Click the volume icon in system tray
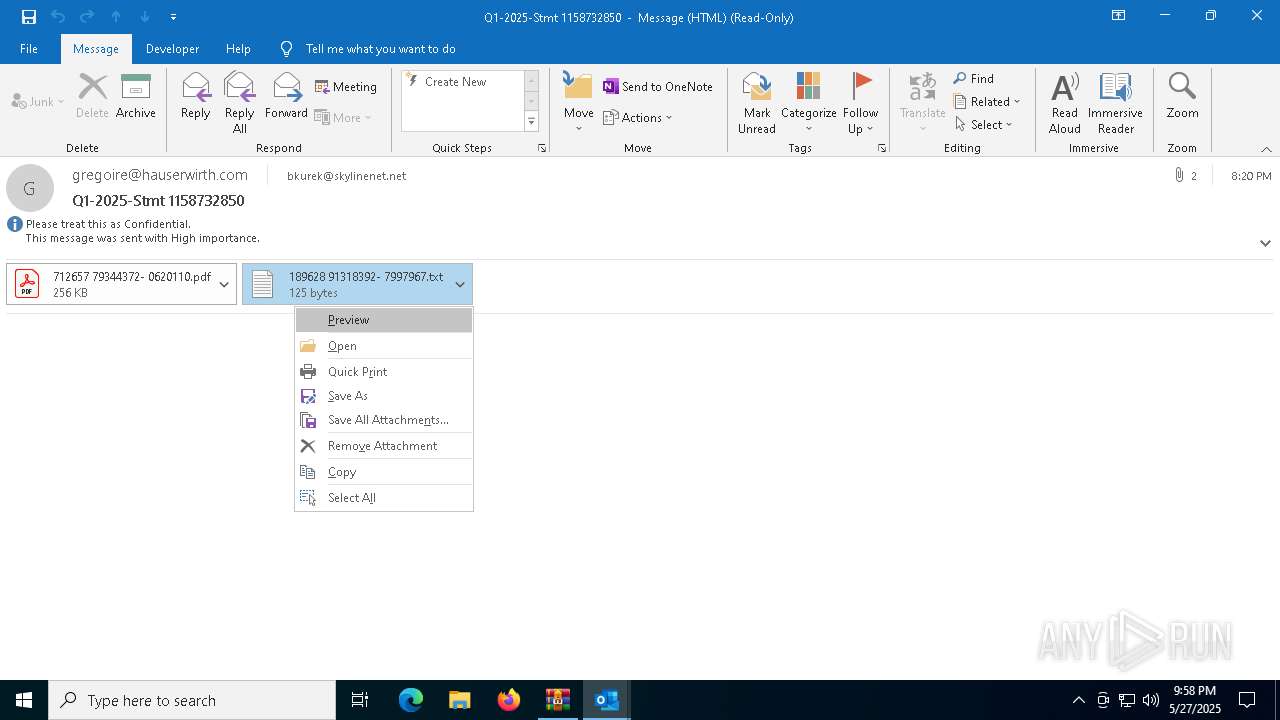The width and height of the screenshot is (1280, 720). tap(1151, 700)
